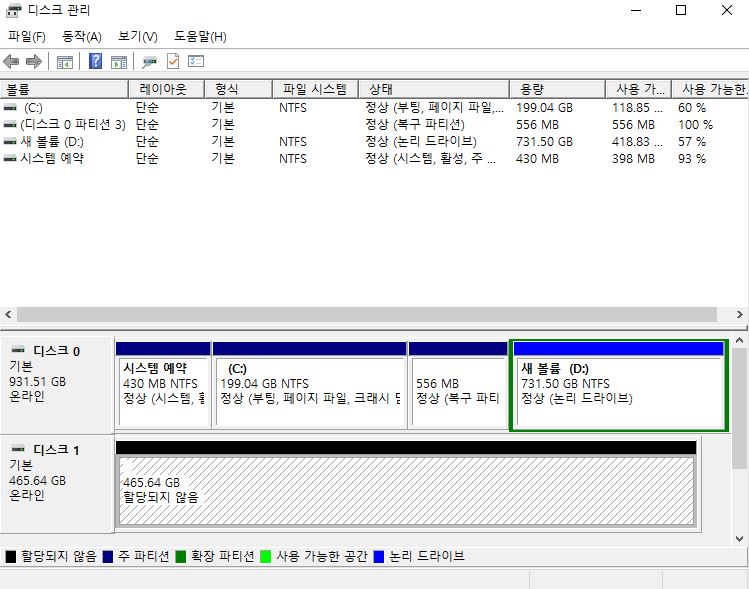Screen dimensions: 749x589
Task: Click the drive icon of 새 볼륨 (D:) row
Action: [x=10, y=141]
